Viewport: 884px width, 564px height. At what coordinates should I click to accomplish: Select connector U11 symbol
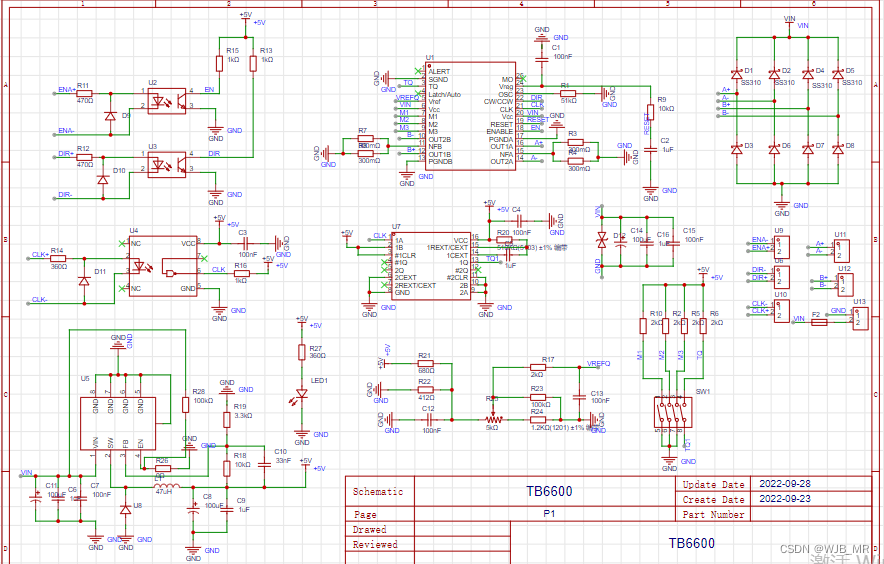pos(842,251)
